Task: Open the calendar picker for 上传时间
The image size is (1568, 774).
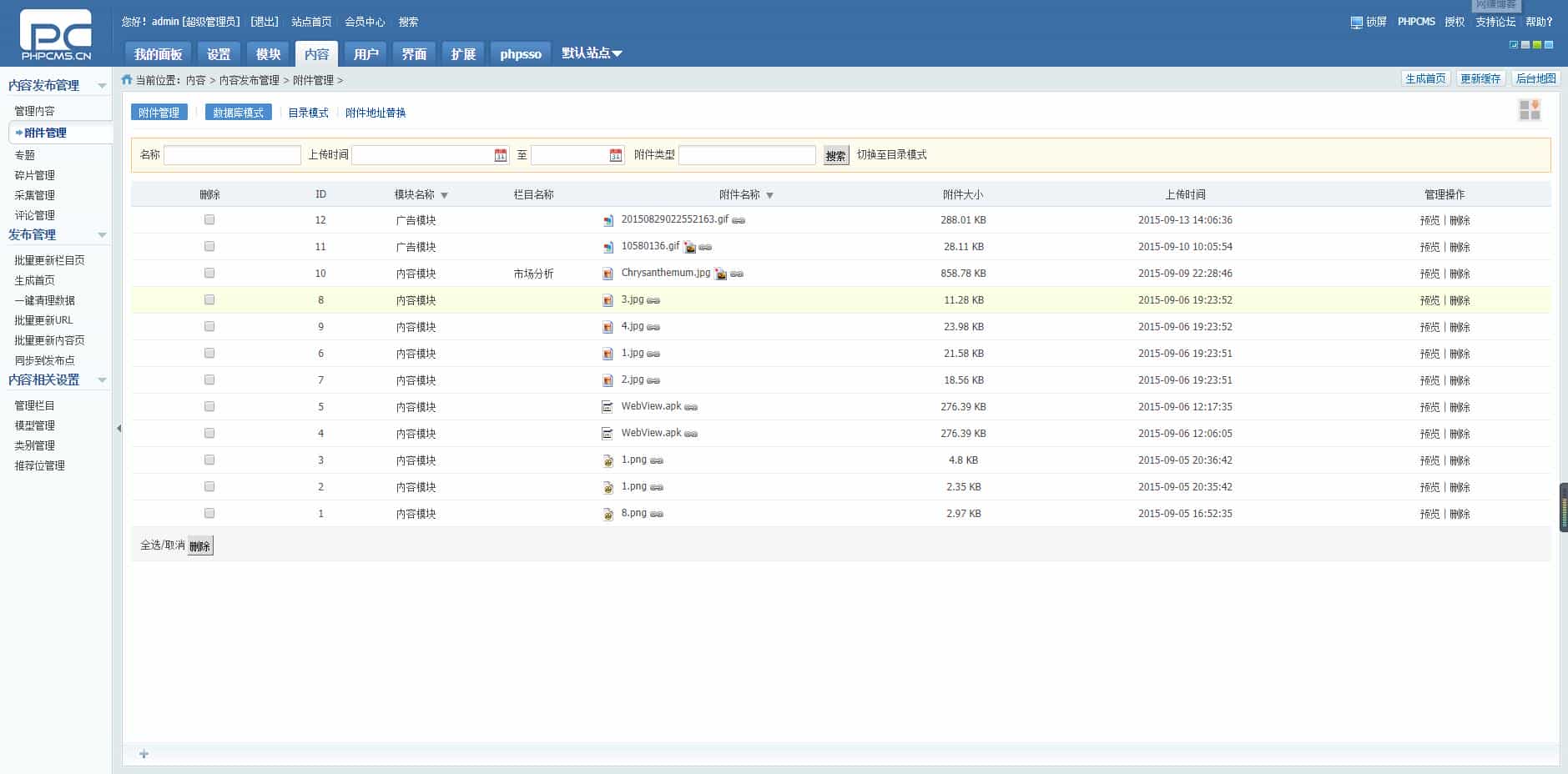Action: coord(500,155)
